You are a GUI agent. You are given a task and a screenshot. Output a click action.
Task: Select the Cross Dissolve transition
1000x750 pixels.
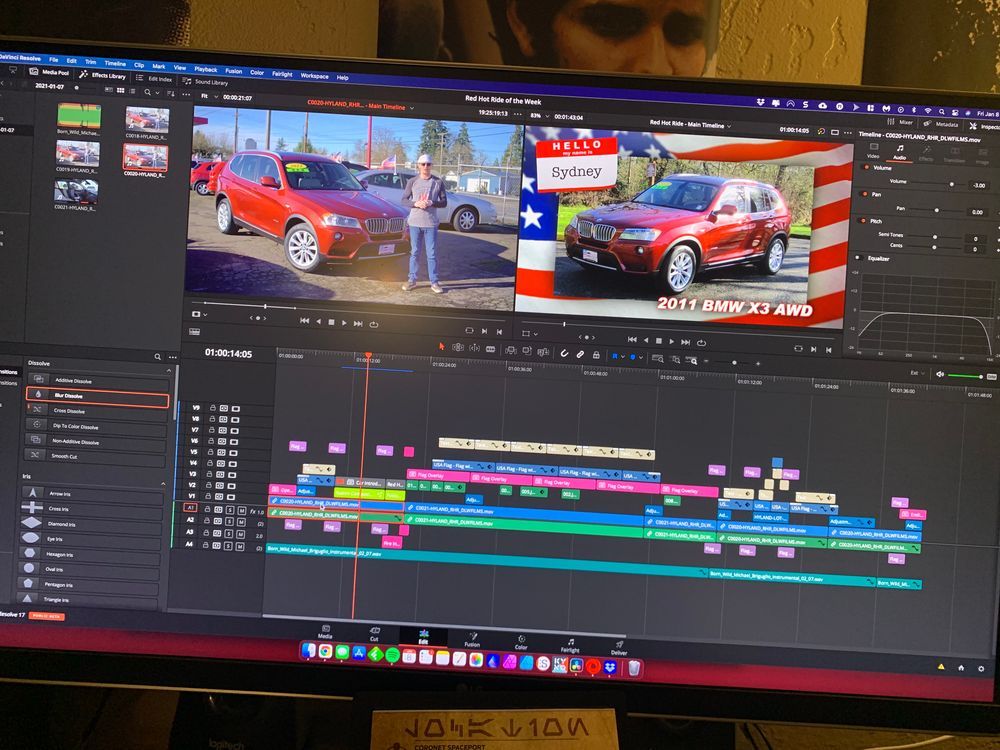coord(98,411)
